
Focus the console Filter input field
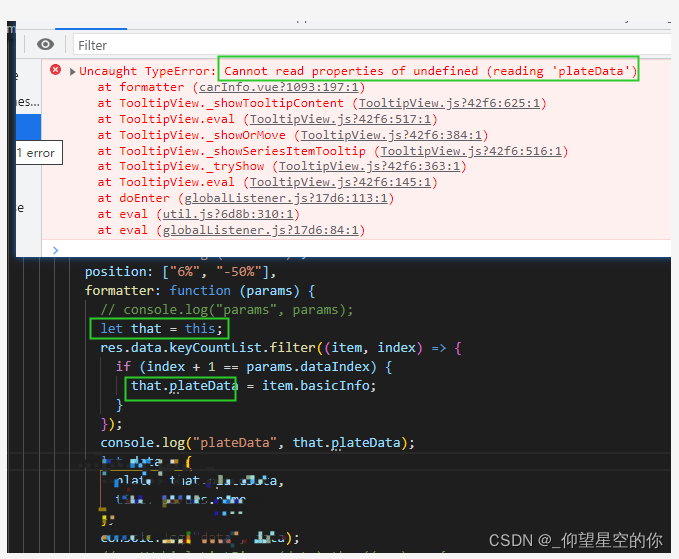[x=370, y=45]
